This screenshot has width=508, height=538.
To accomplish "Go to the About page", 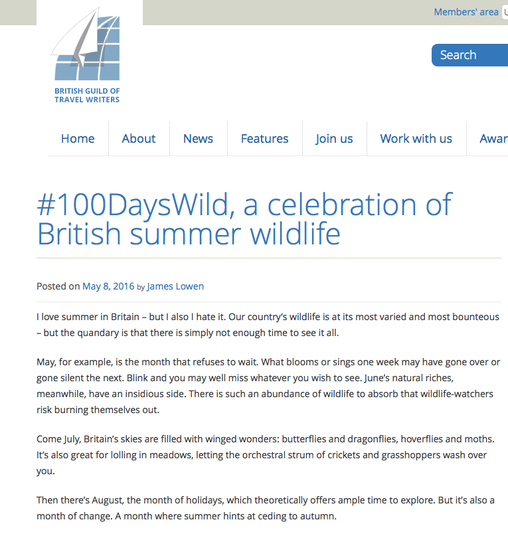I will tap(139, 139).
